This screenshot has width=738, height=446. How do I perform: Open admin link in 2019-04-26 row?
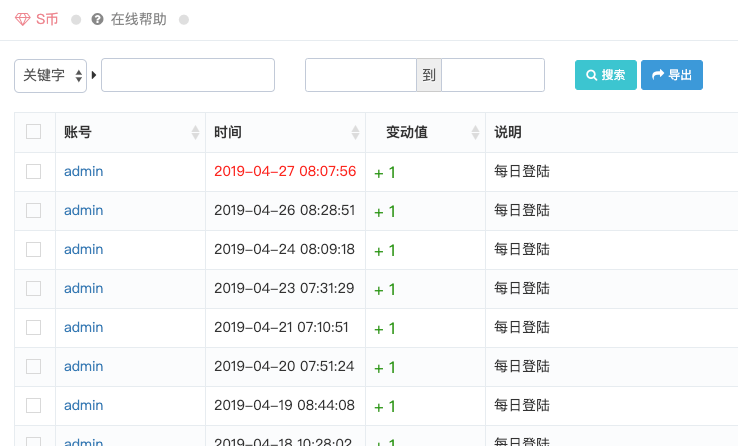tap(83, 210)
